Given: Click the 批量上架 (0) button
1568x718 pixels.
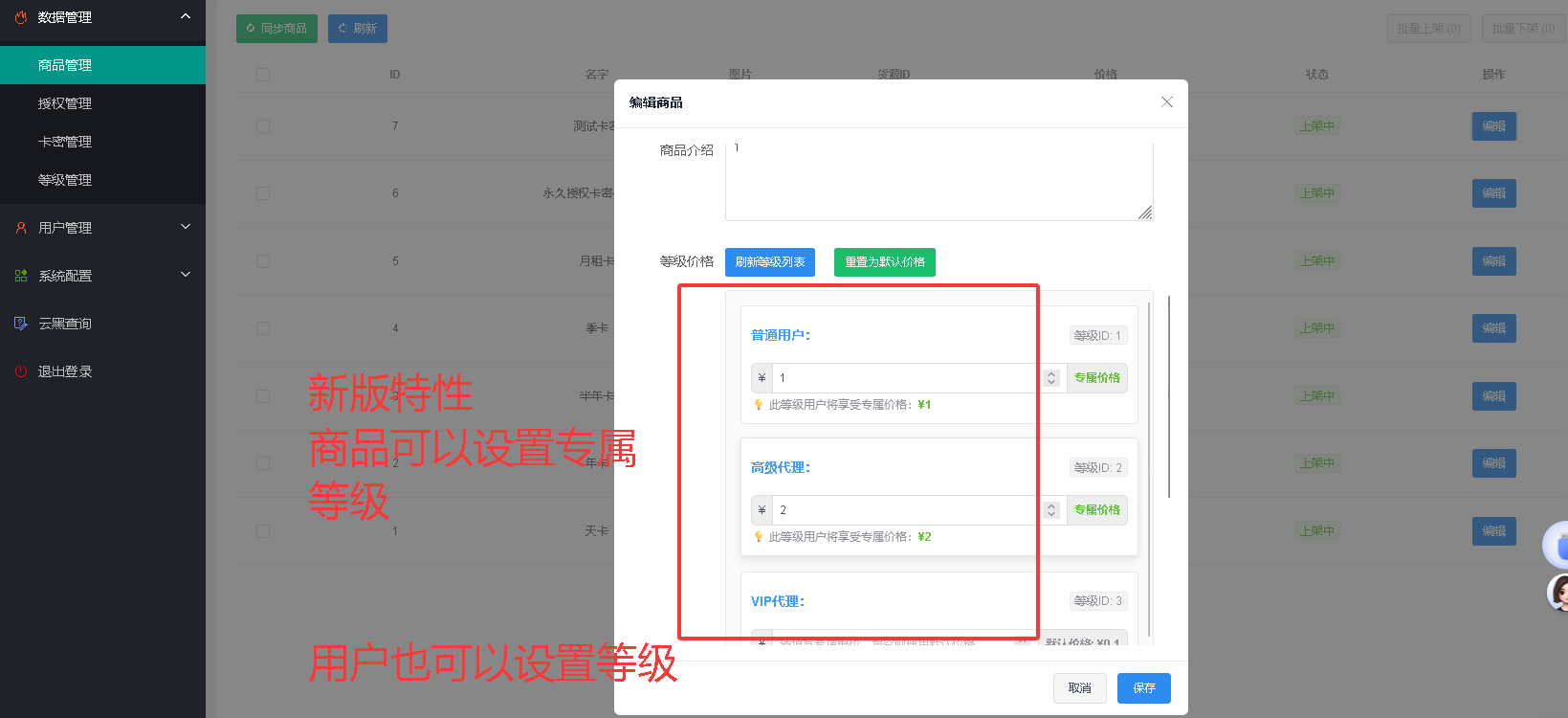Looking at the screenshot, I should [1428, 29].
